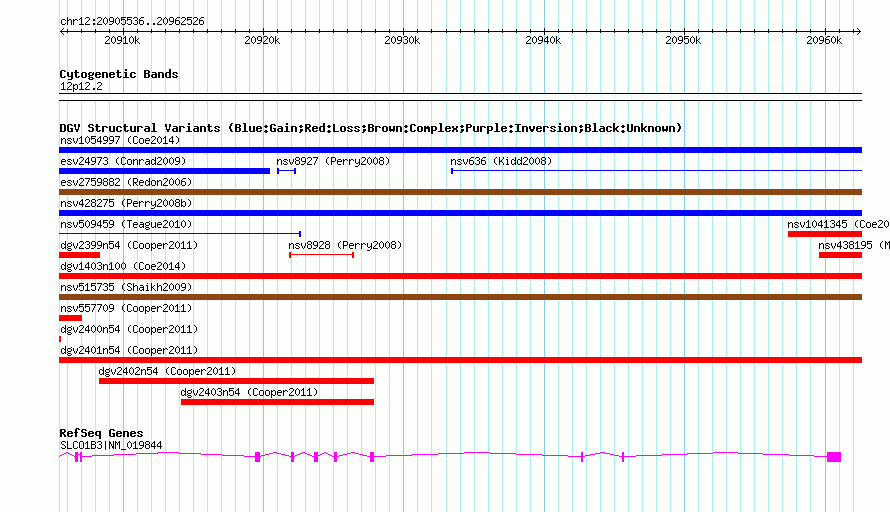This screenshot has height=512, width=890.
Task: Click the 20960k ruler tick label
Action: pos(824,40)
